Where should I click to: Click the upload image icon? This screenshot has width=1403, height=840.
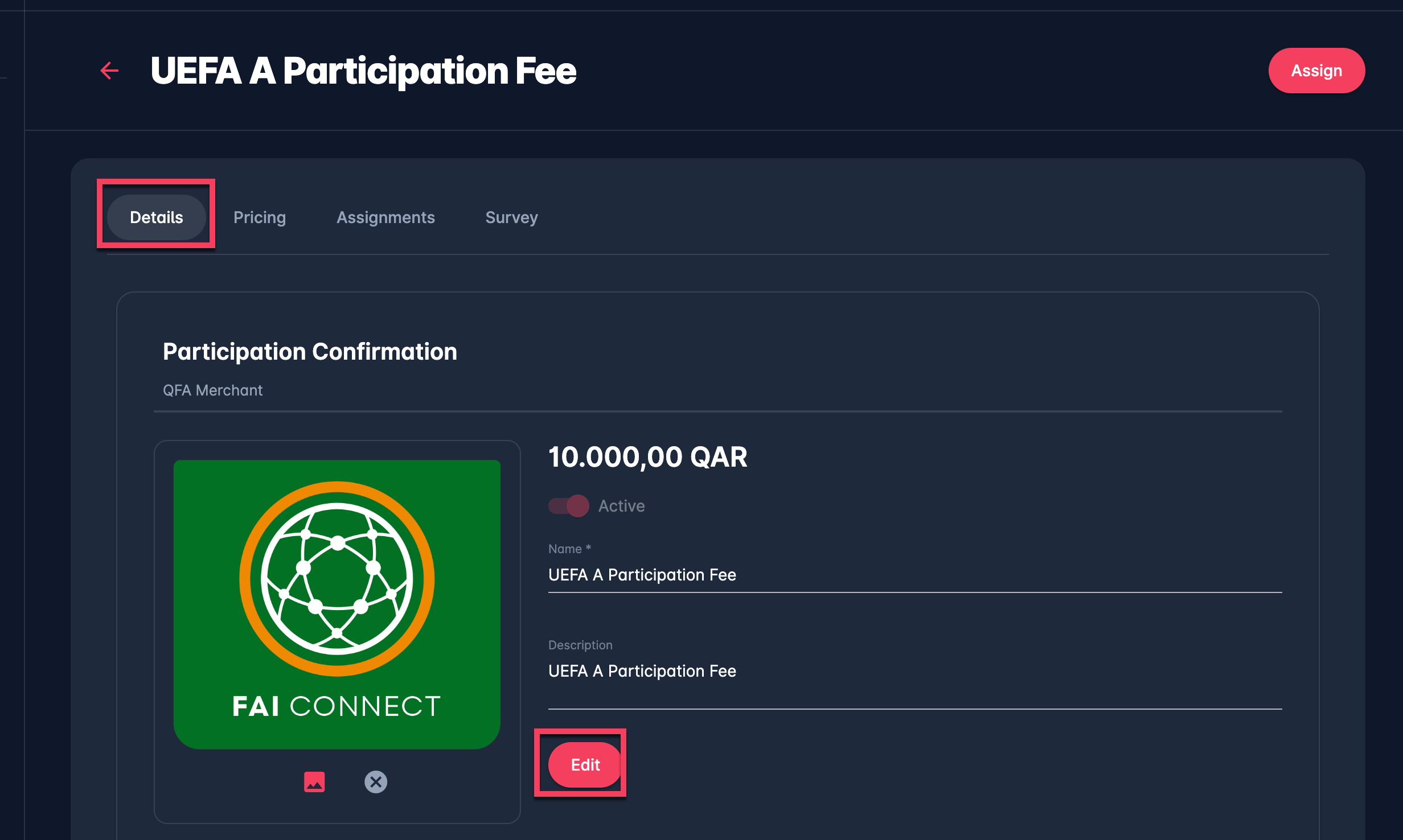[314, 781]
